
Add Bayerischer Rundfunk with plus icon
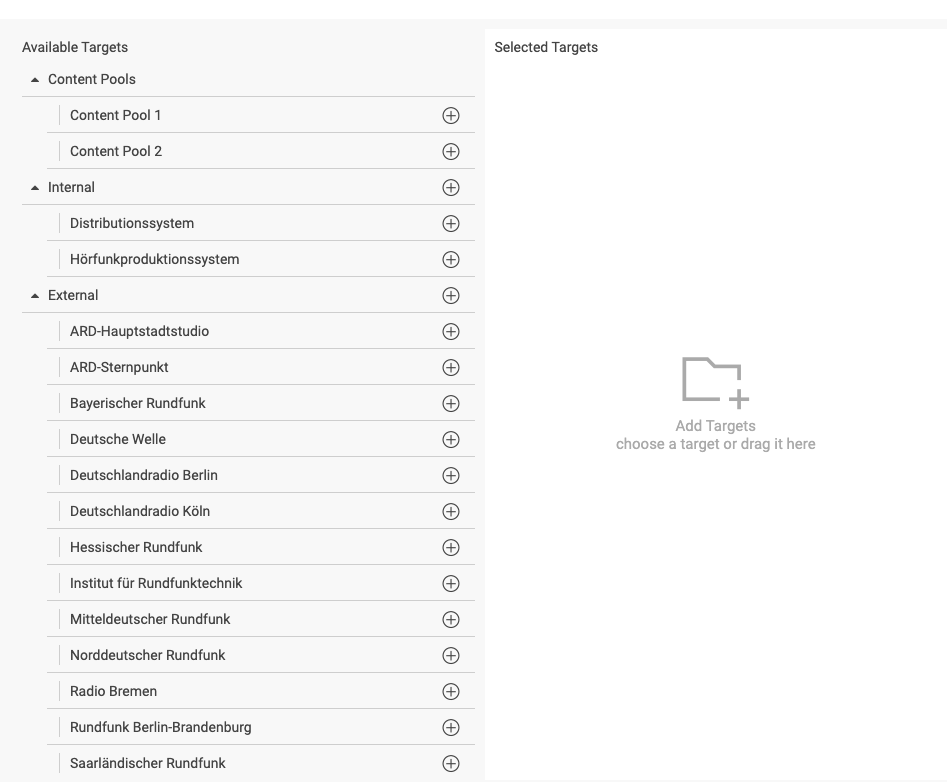click(x=451, y=403)
